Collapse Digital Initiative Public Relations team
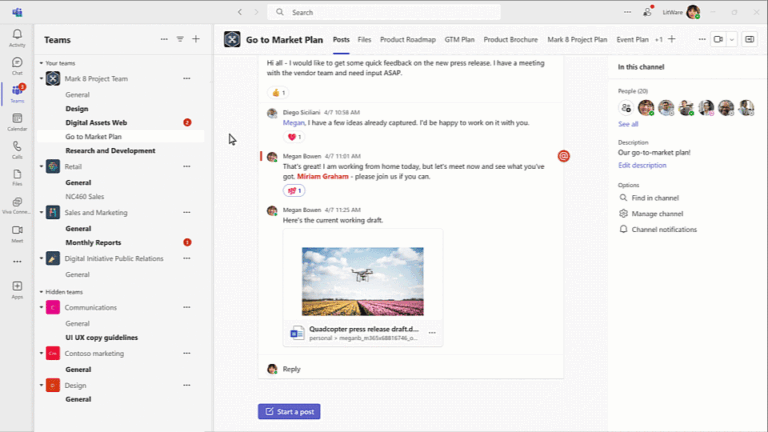The height and width of the screenshot is (432, 768). 41,259
